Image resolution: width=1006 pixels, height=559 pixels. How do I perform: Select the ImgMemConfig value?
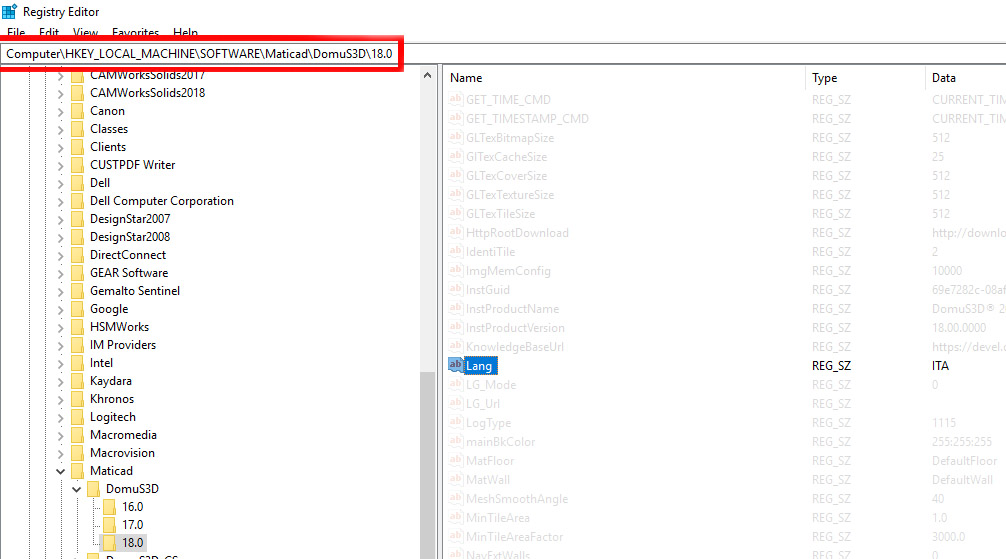coord(507,271)
